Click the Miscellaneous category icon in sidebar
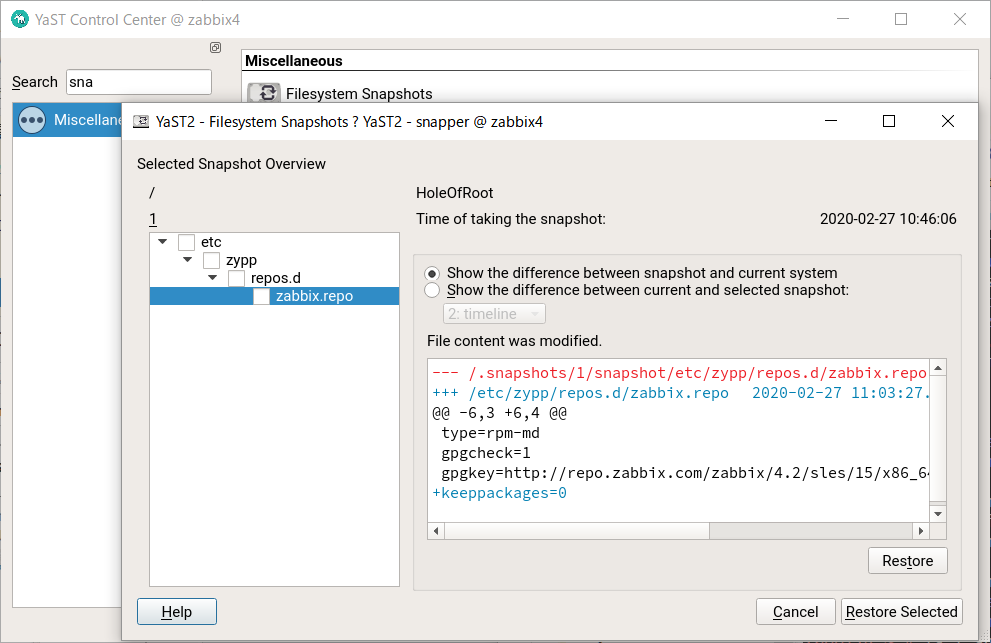The image size is (991, 643). 32,119
